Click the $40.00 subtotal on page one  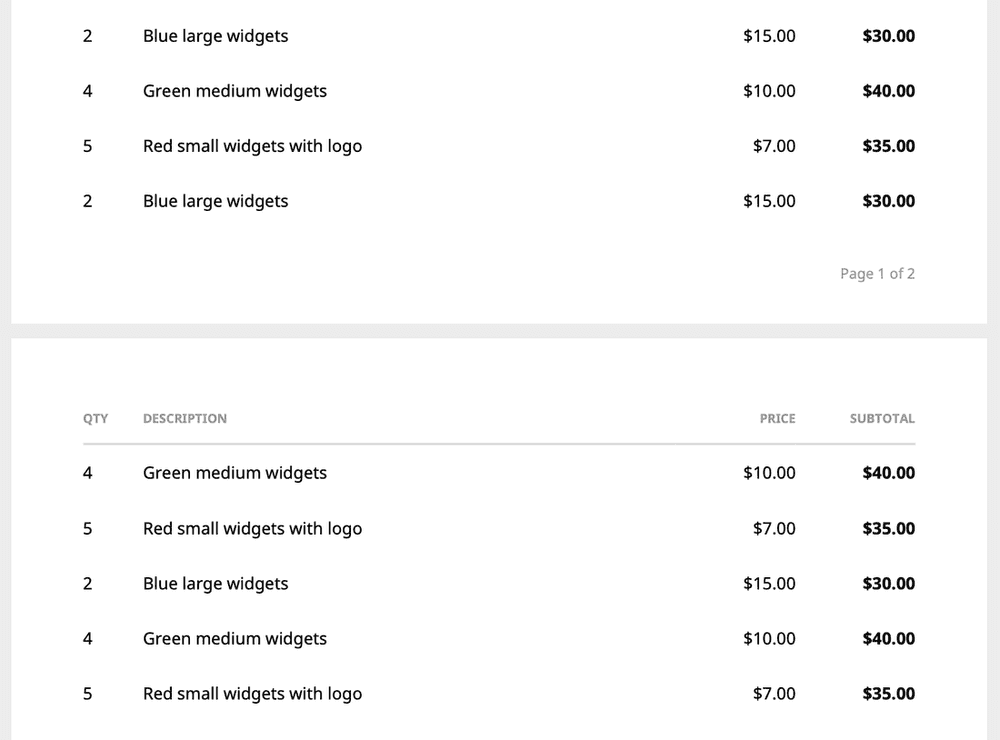tap(888, 91)
